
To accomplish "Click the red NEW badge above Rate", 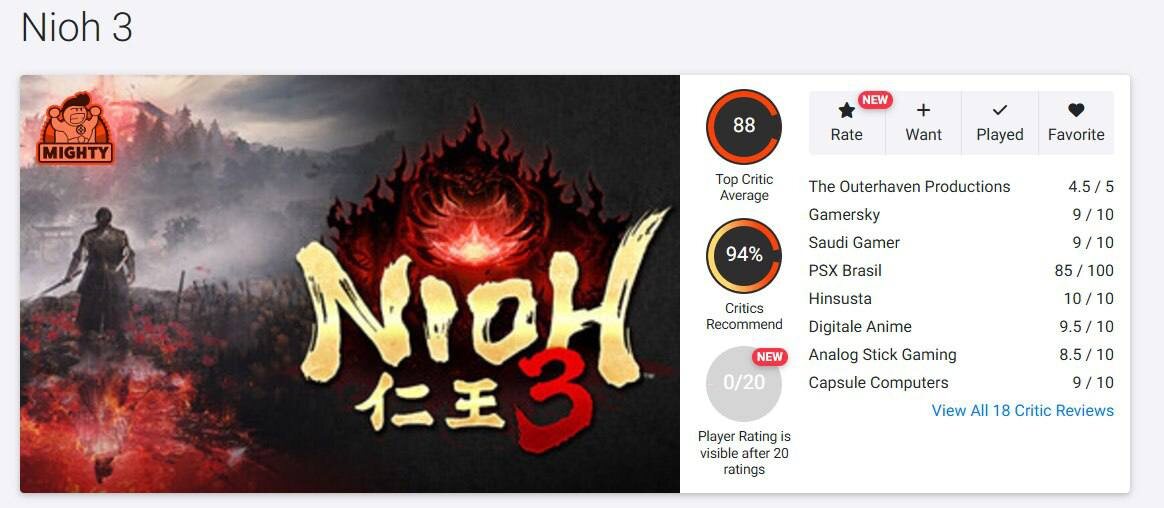I will (x=875, y=100).
